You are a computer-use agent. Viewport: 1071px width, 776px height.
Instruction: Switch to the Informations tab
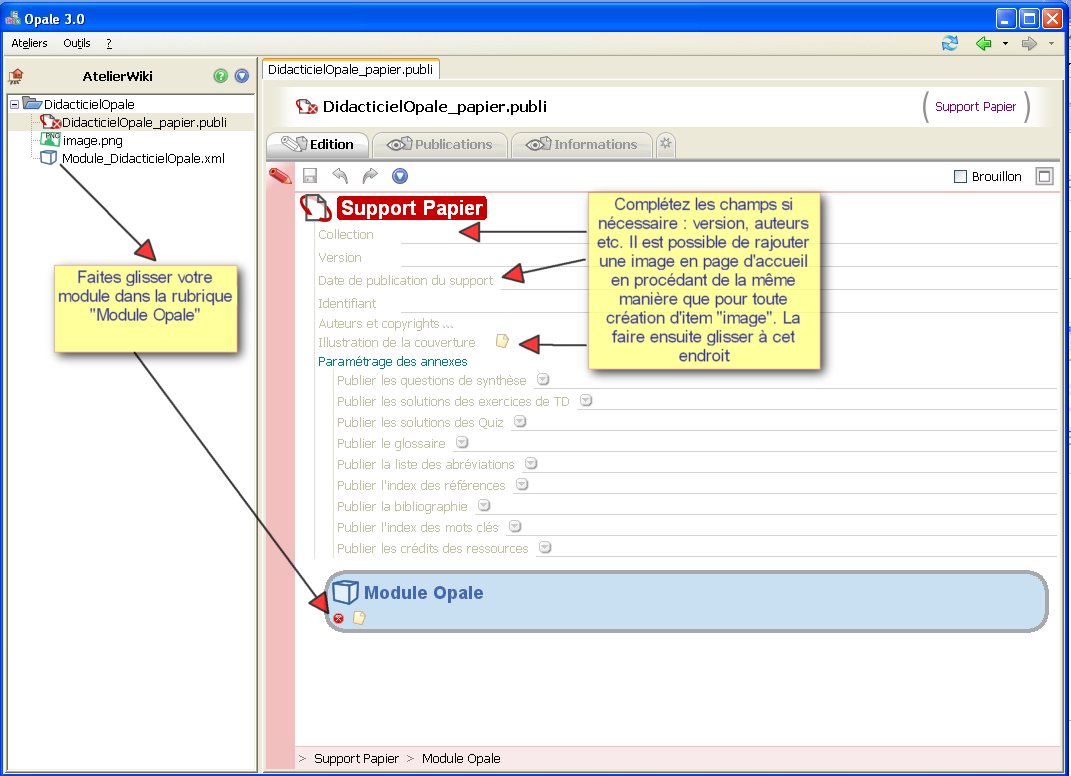tap(581, 144)
